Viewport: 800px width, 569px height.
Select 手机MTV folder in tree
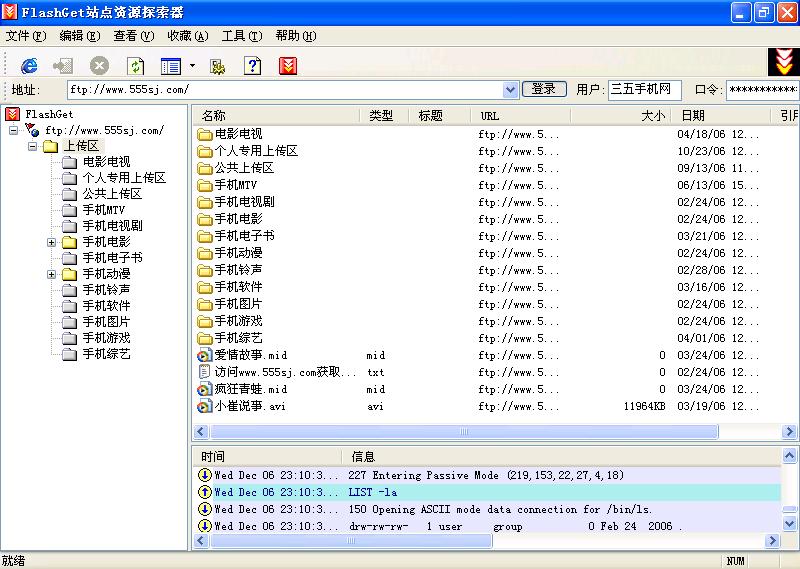[x=104, y=210]
